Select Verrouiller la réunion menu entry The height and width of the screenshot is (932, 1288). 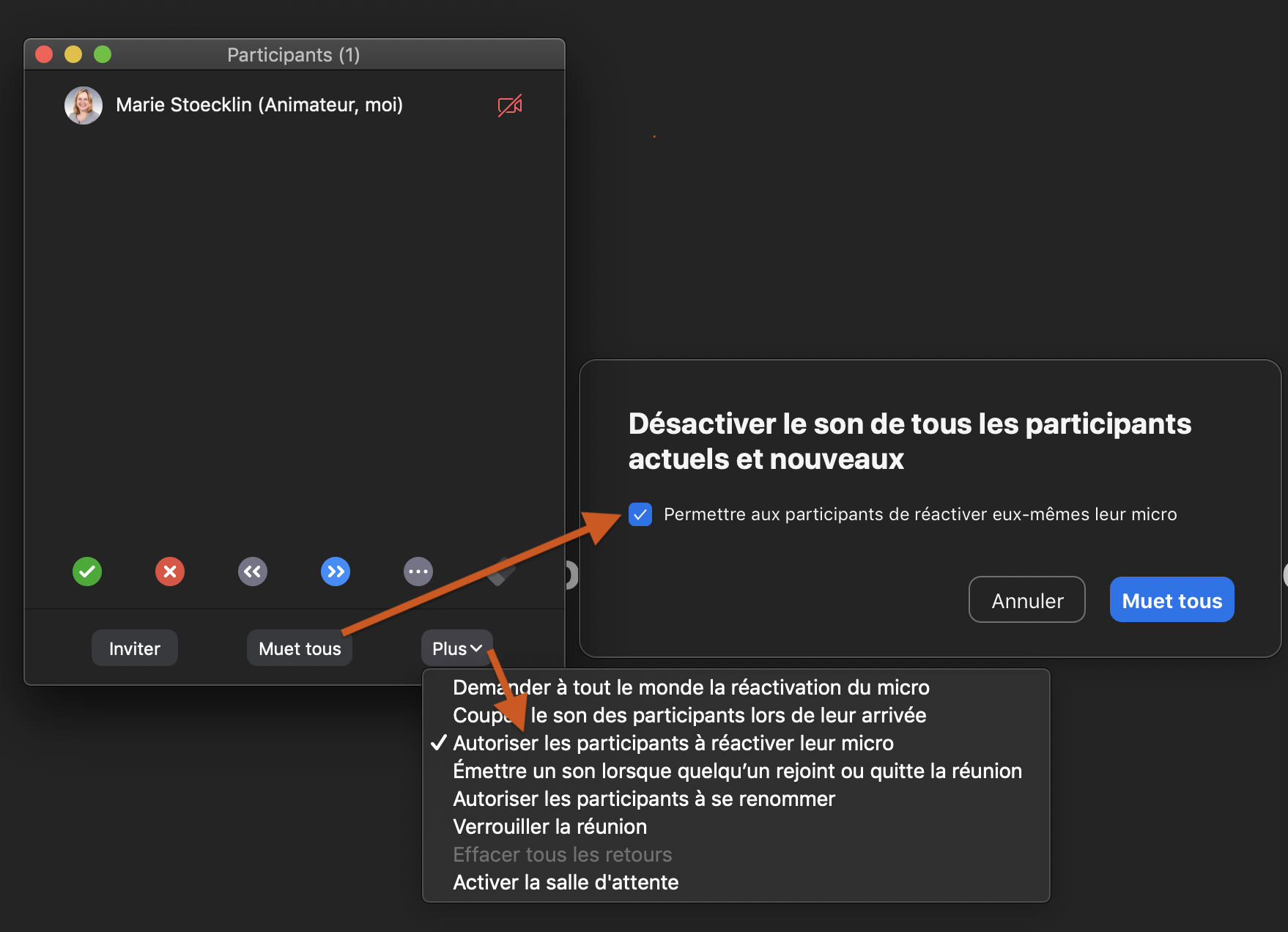[549, 826]
